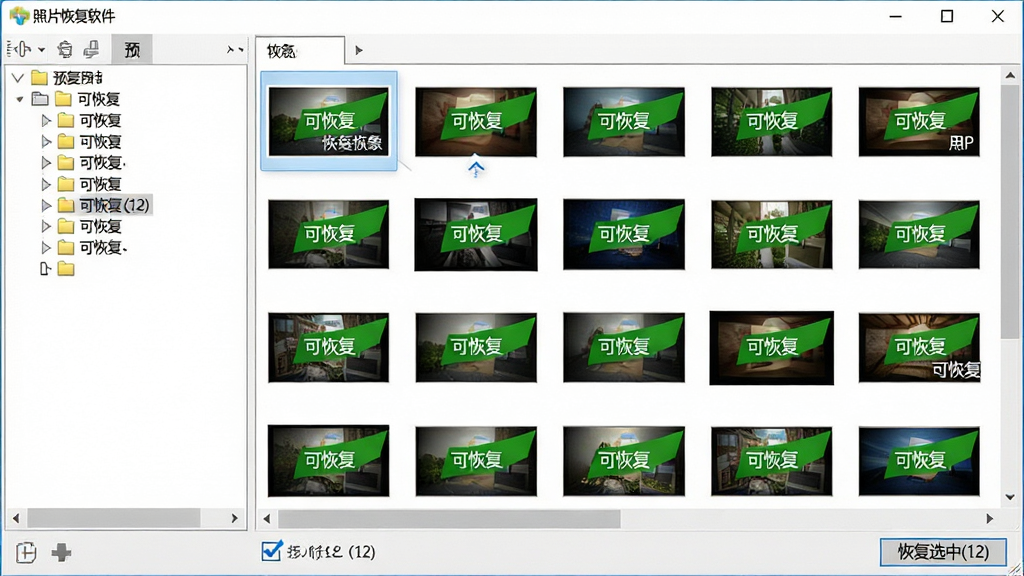Minimize the 照片恢复软件 window

pyautogui.click(x=896, y=16)
